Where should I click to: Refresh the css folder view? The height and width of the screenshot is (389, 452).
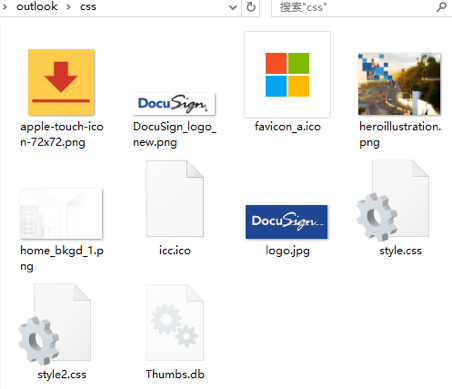(x=251, y=7)
